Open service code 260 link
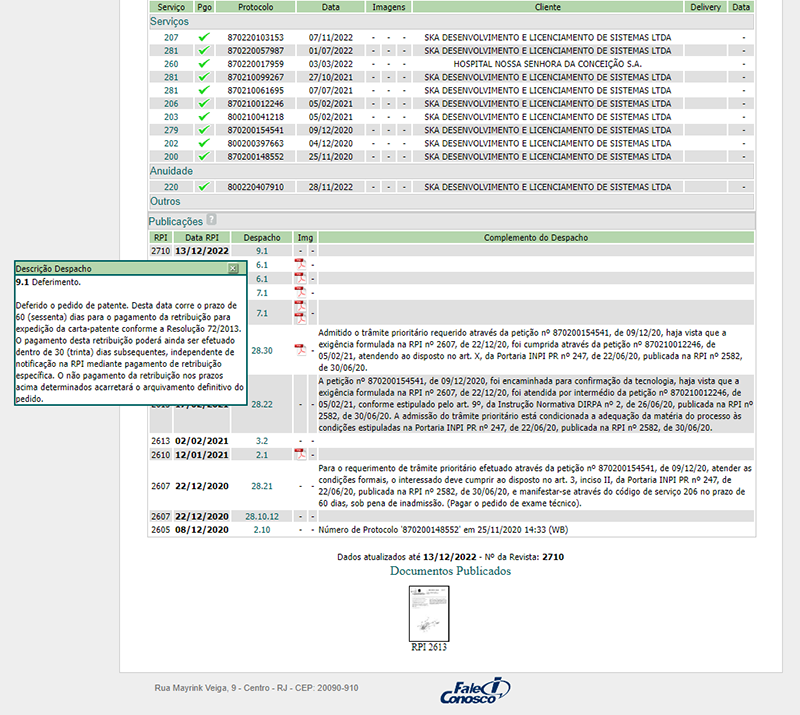800x715 pixels. [171, 64]
